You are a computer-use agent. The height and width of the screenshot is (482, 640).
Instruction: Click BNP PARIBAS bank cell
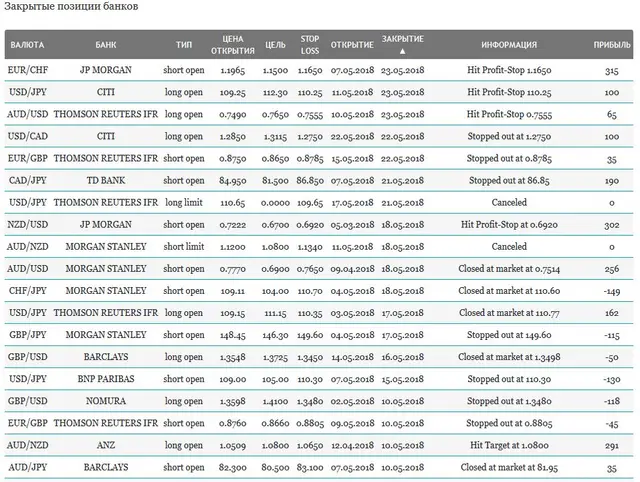106,379
